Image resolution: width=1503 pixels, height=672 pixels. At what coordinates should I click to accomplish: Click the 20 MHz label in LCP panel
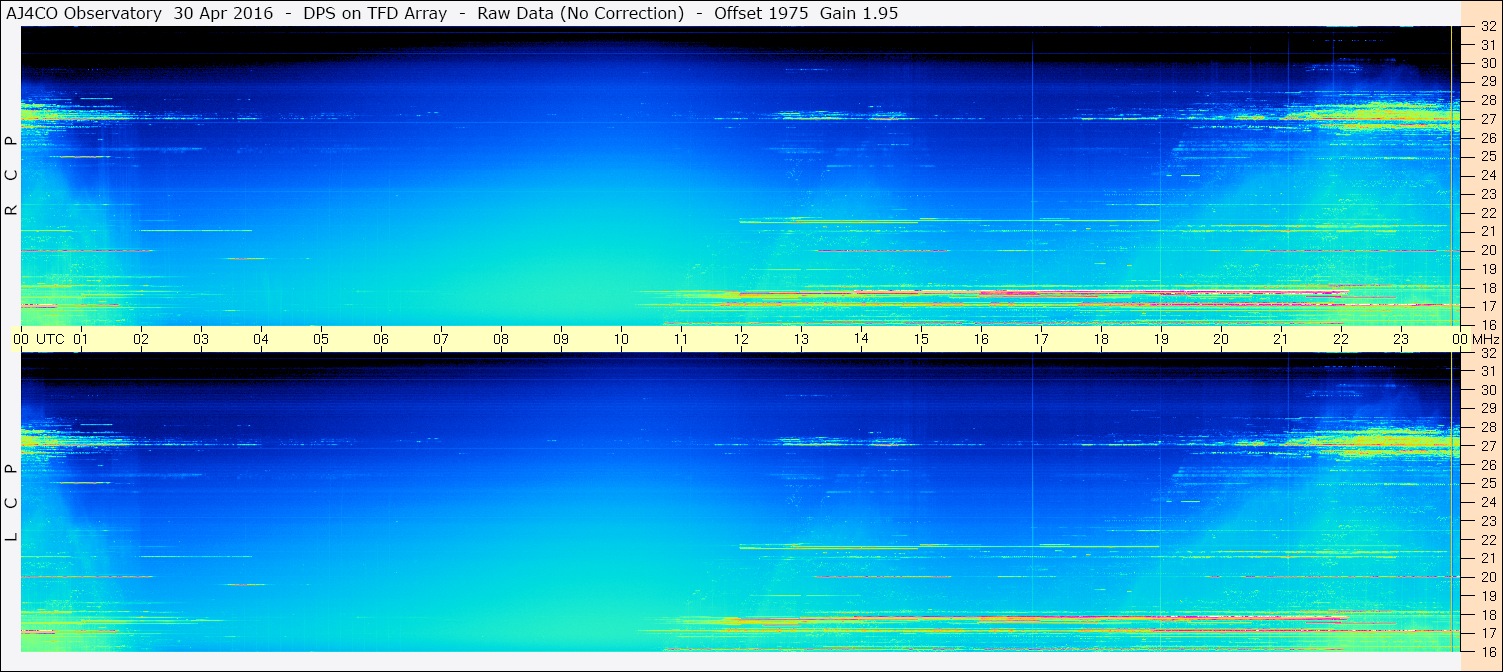coord(1487,577)
